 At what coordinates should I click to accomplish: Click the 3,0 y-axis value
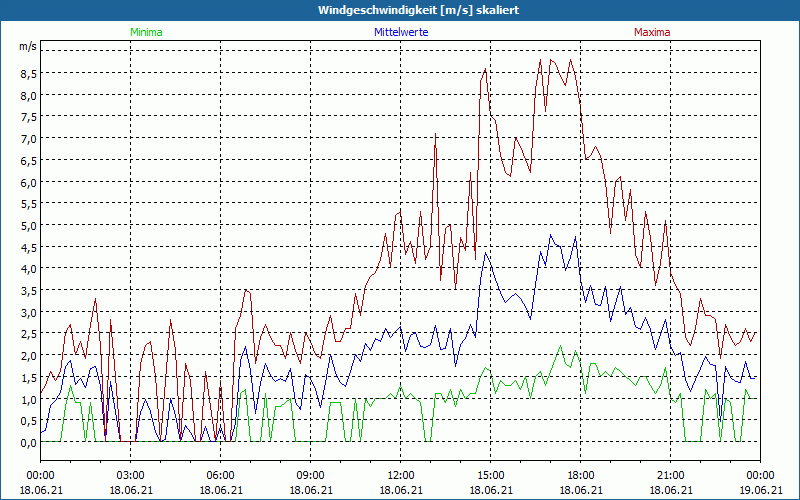point(28,312)
